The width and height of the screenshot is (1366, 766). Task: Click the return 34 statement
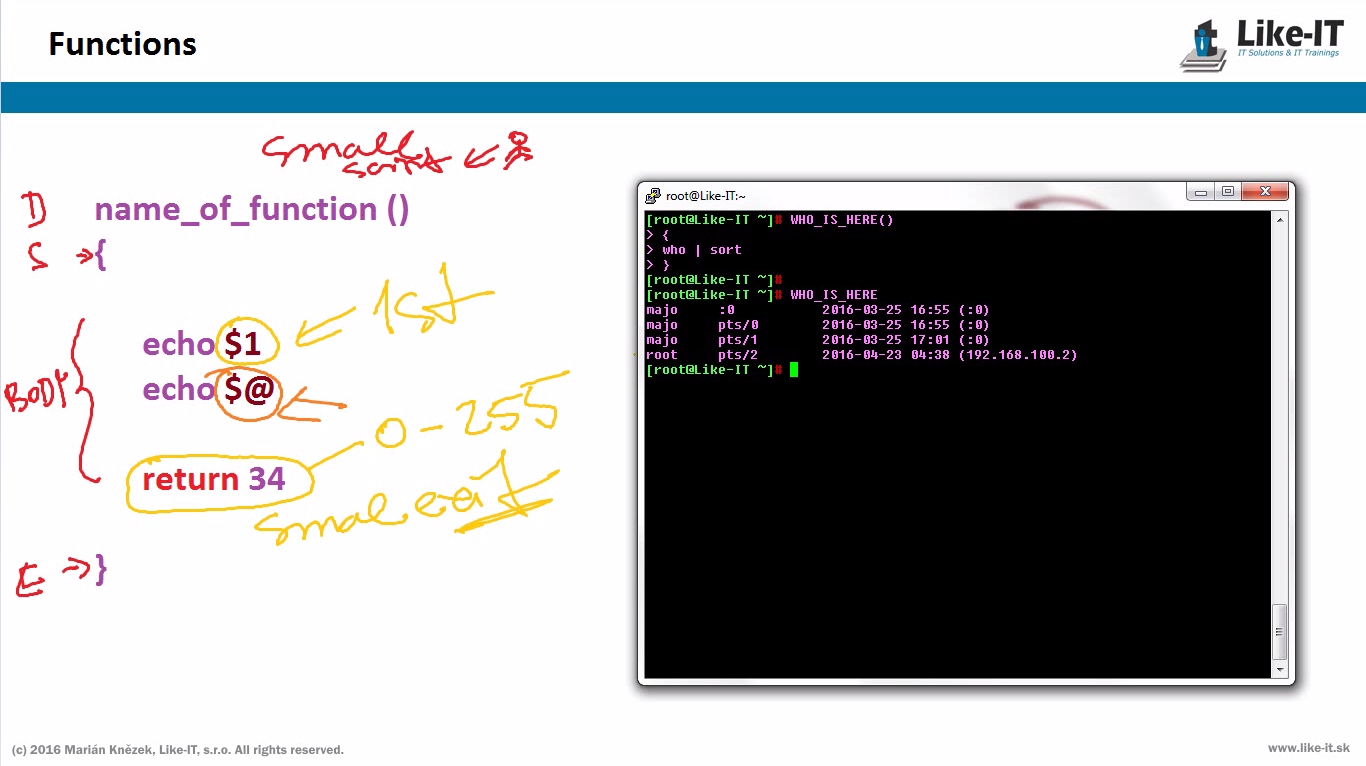pos(214,480)
